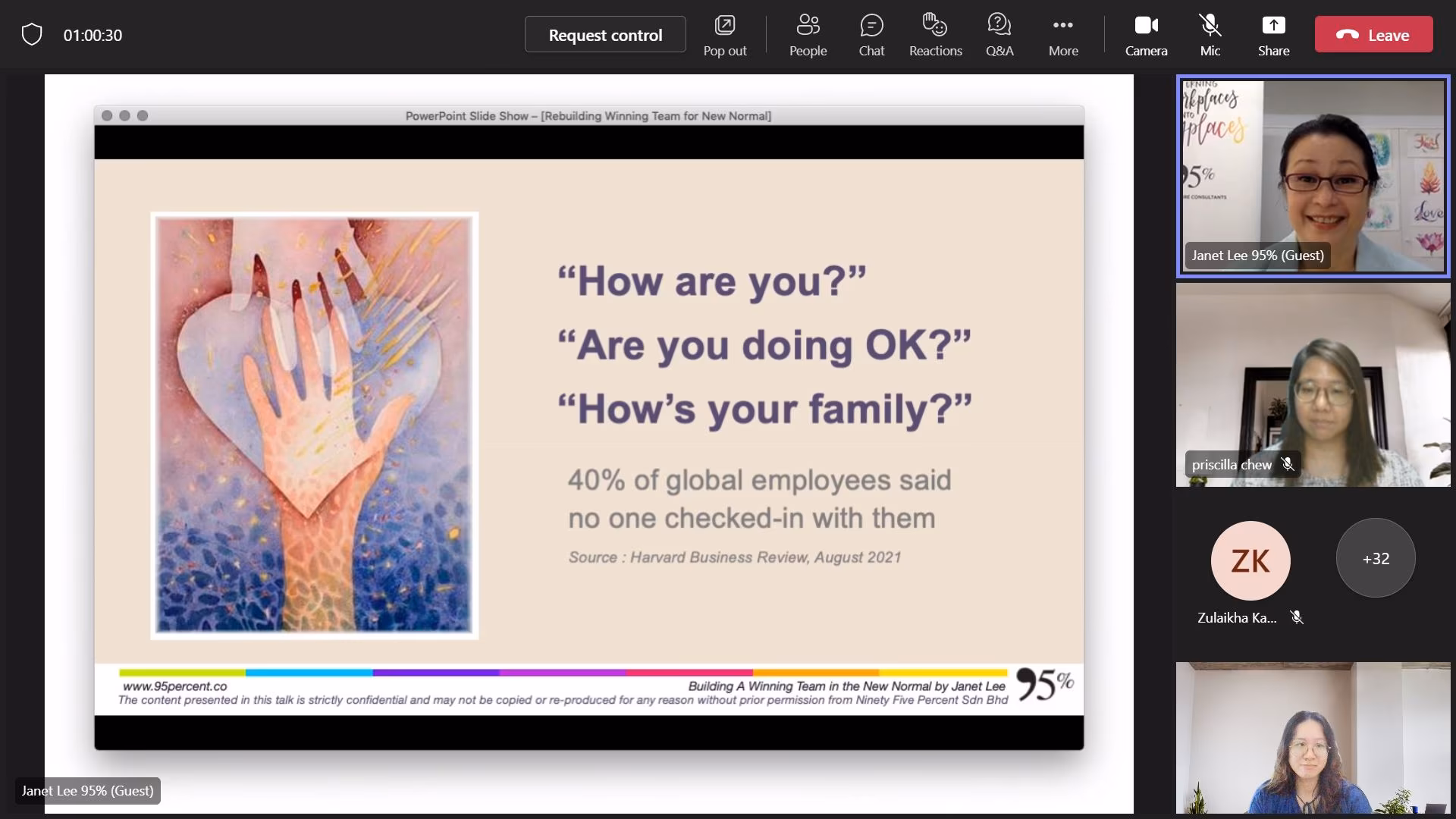Screen dimensions: 1456x819
Task: Unmute the Mic
Action: [1210, 35]
